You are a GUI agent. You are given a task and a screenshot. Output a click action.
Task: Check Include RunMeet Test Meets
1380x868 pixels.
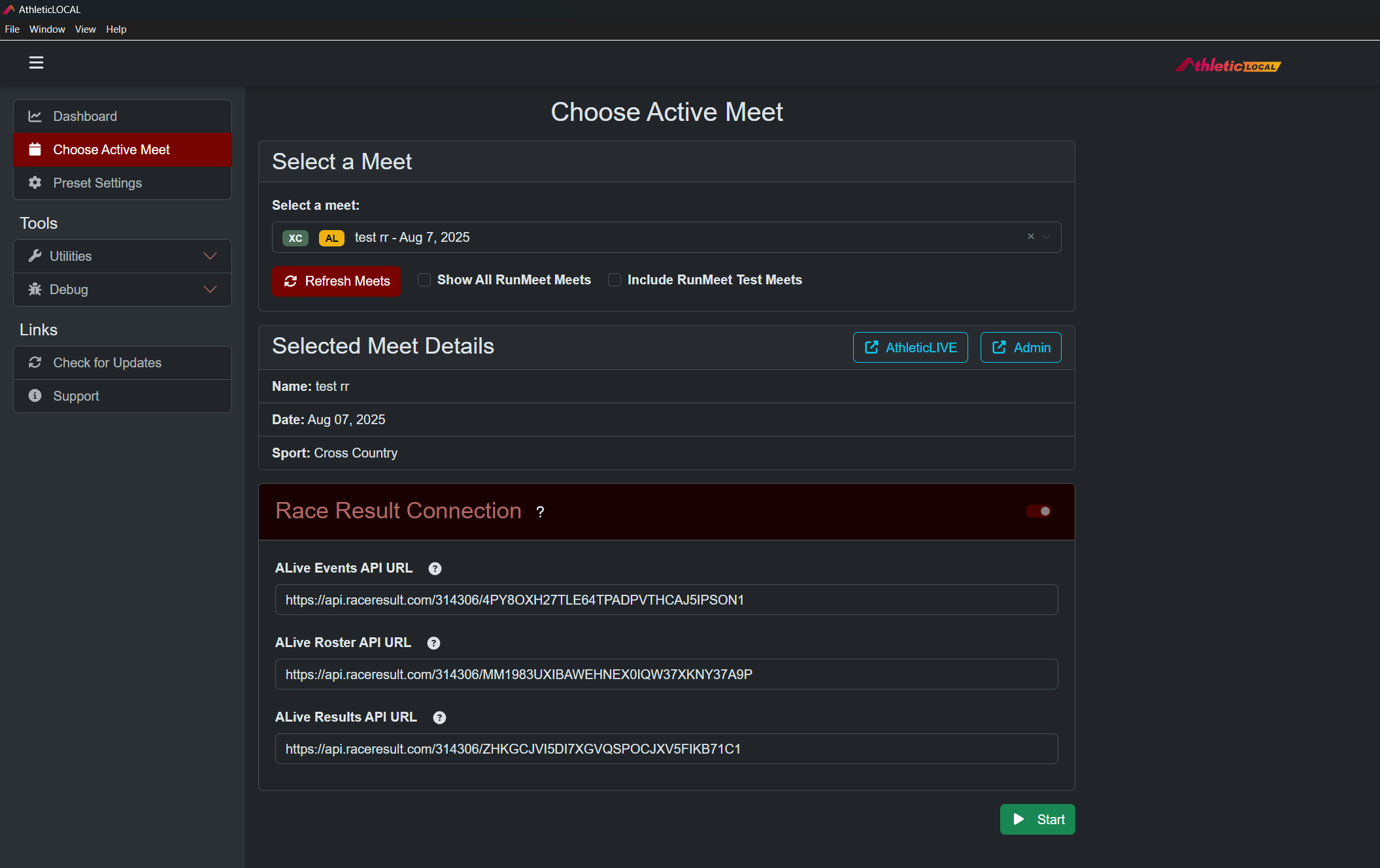click(x=614, y=280)
